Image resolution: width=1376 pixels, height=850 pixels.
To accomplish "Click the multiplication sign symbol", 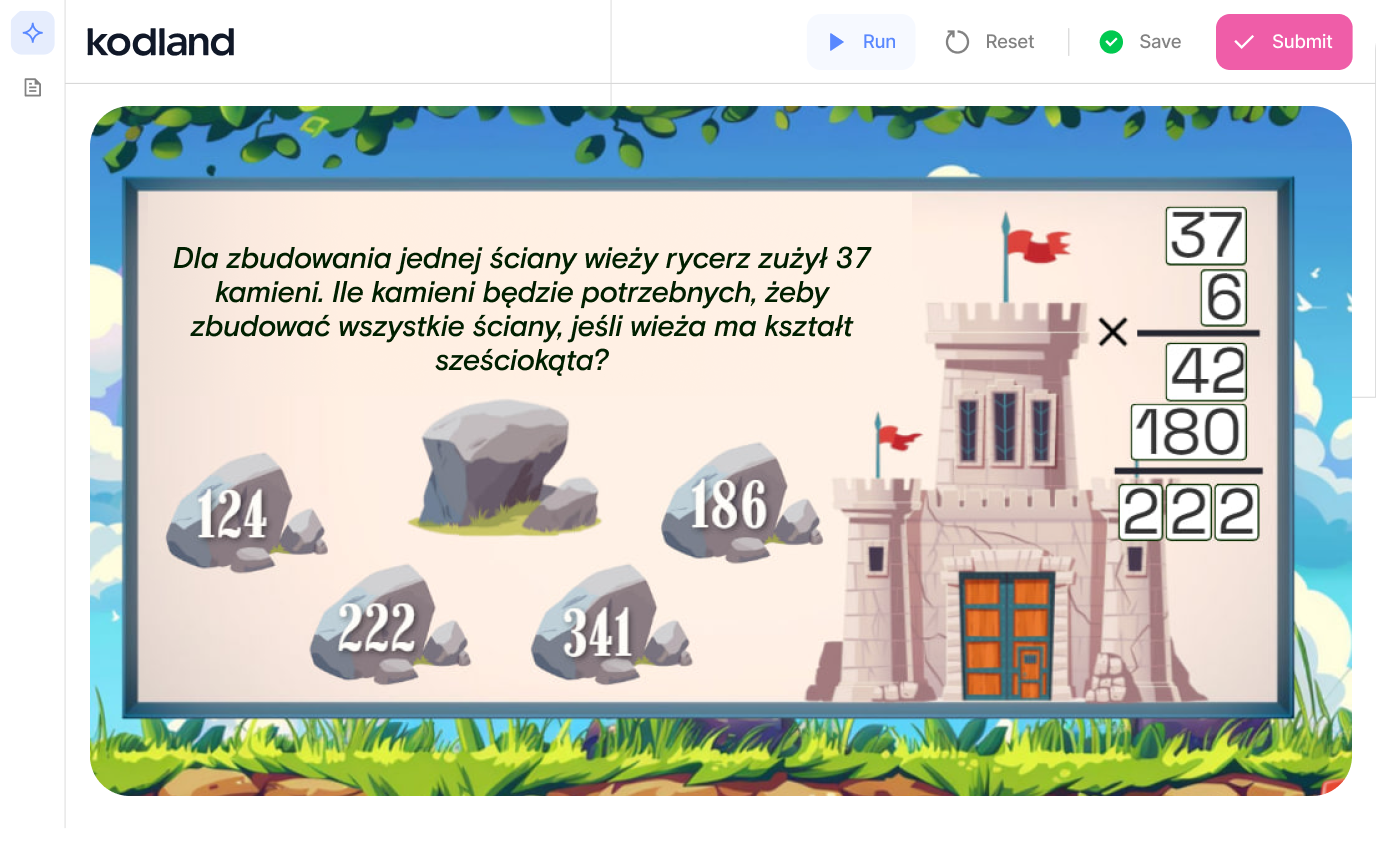I will pyautogui.click(x=1112, y=332).
